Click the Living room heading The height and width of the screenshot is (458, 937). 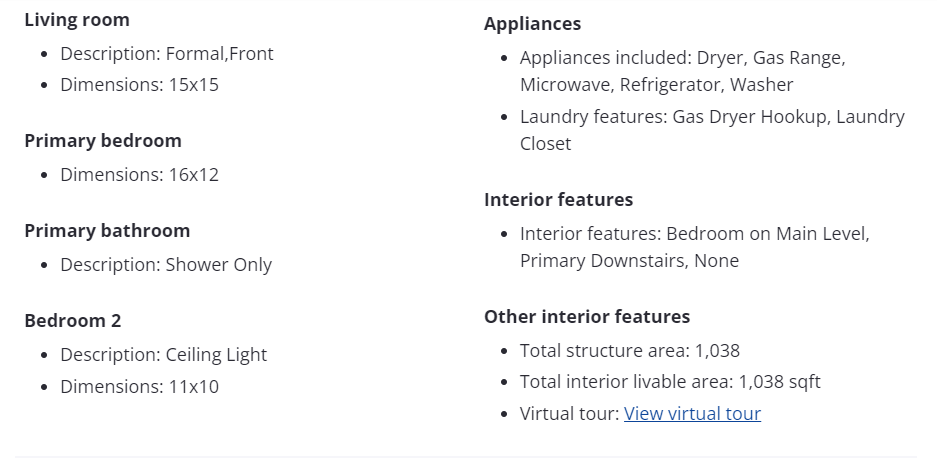pyautogui.click(x=77, y=20)
